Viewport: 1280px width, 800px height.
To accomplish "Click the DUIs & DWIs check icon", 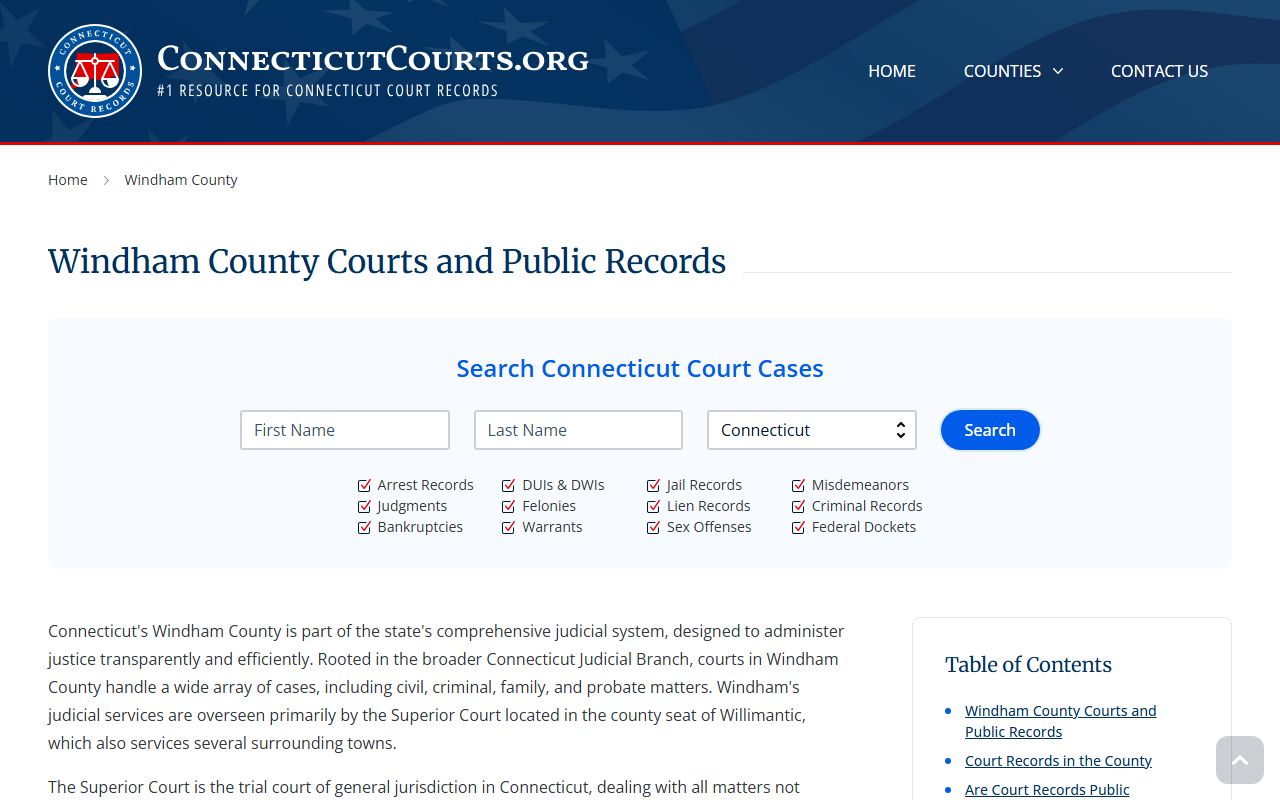I will click(x=509, y=485).
